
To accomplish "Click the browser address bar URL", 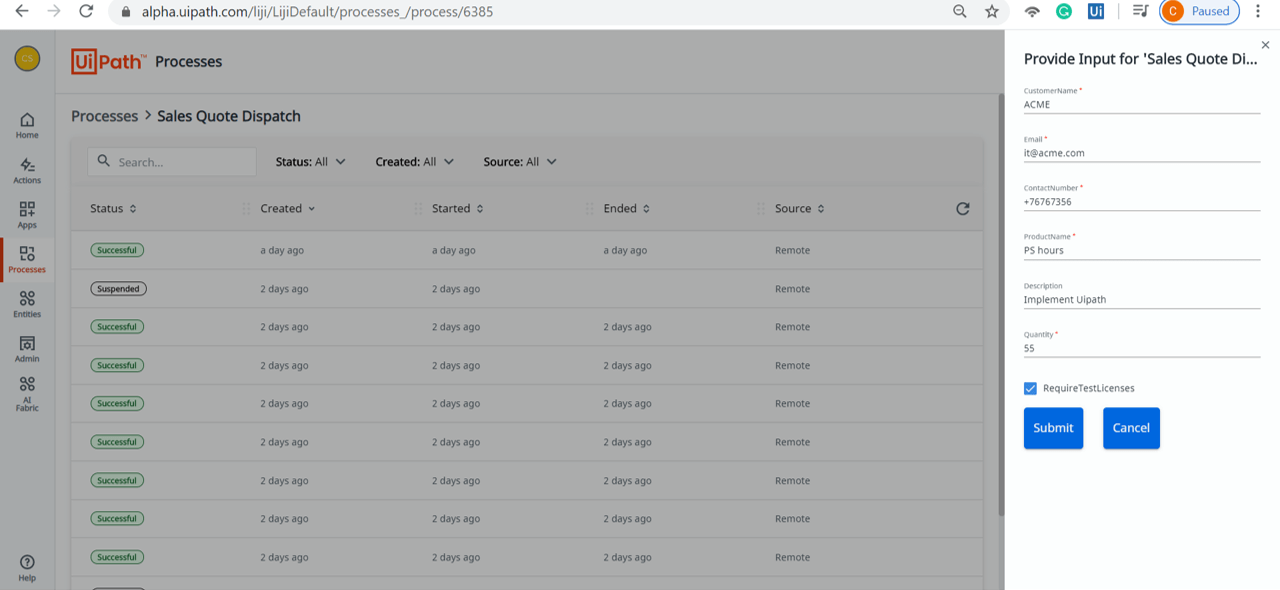I will pos(317,12).
